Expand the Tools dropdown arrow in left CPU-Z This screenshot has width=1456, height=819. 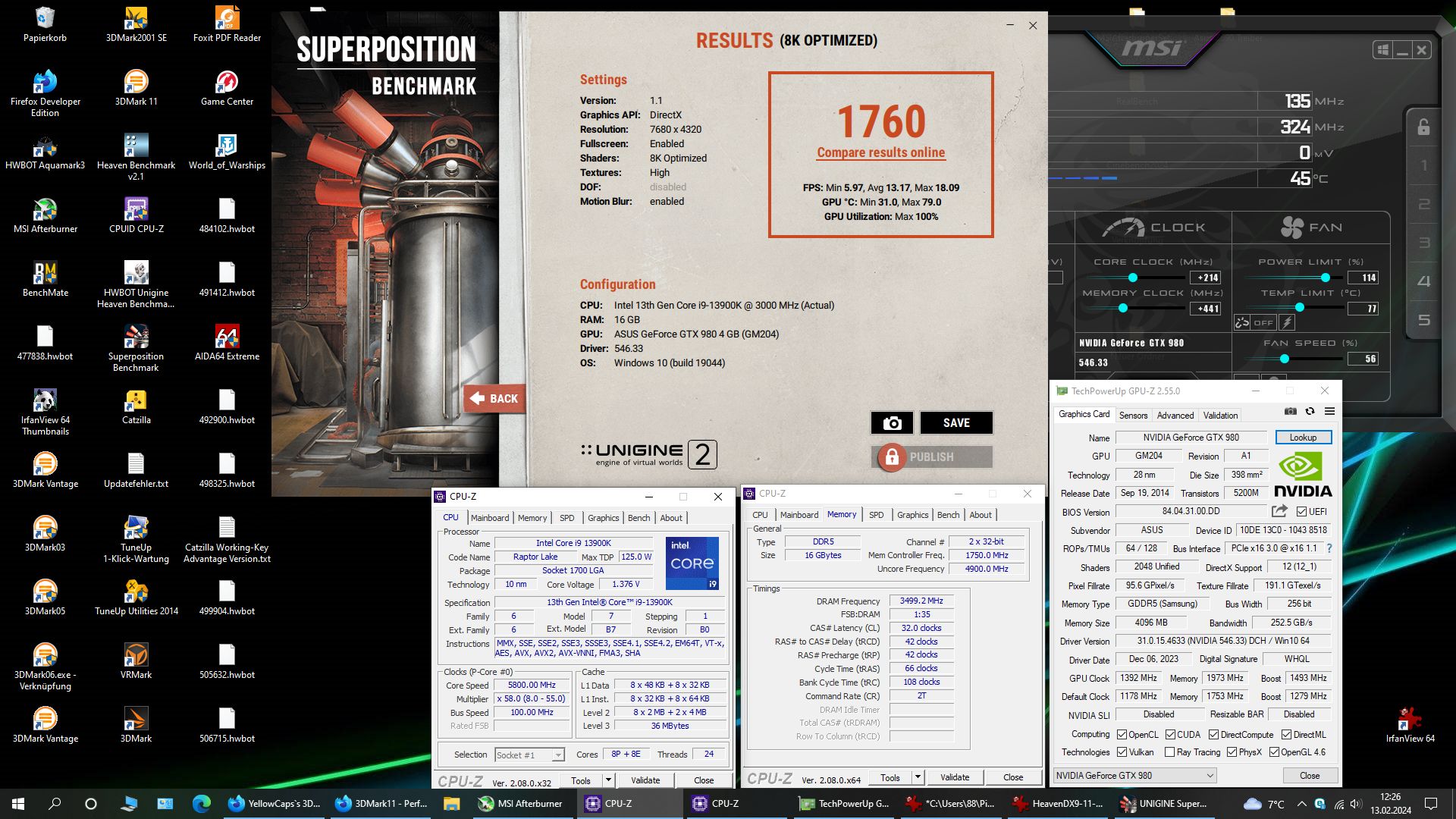(x=607, y=780)
